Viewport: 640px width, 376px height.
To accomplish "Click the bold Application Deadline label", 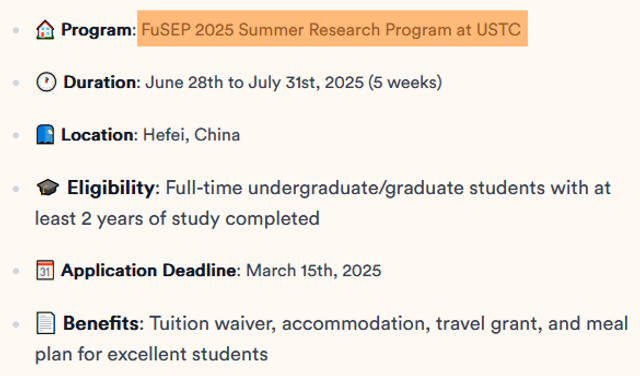I will [x=149, y=270].
